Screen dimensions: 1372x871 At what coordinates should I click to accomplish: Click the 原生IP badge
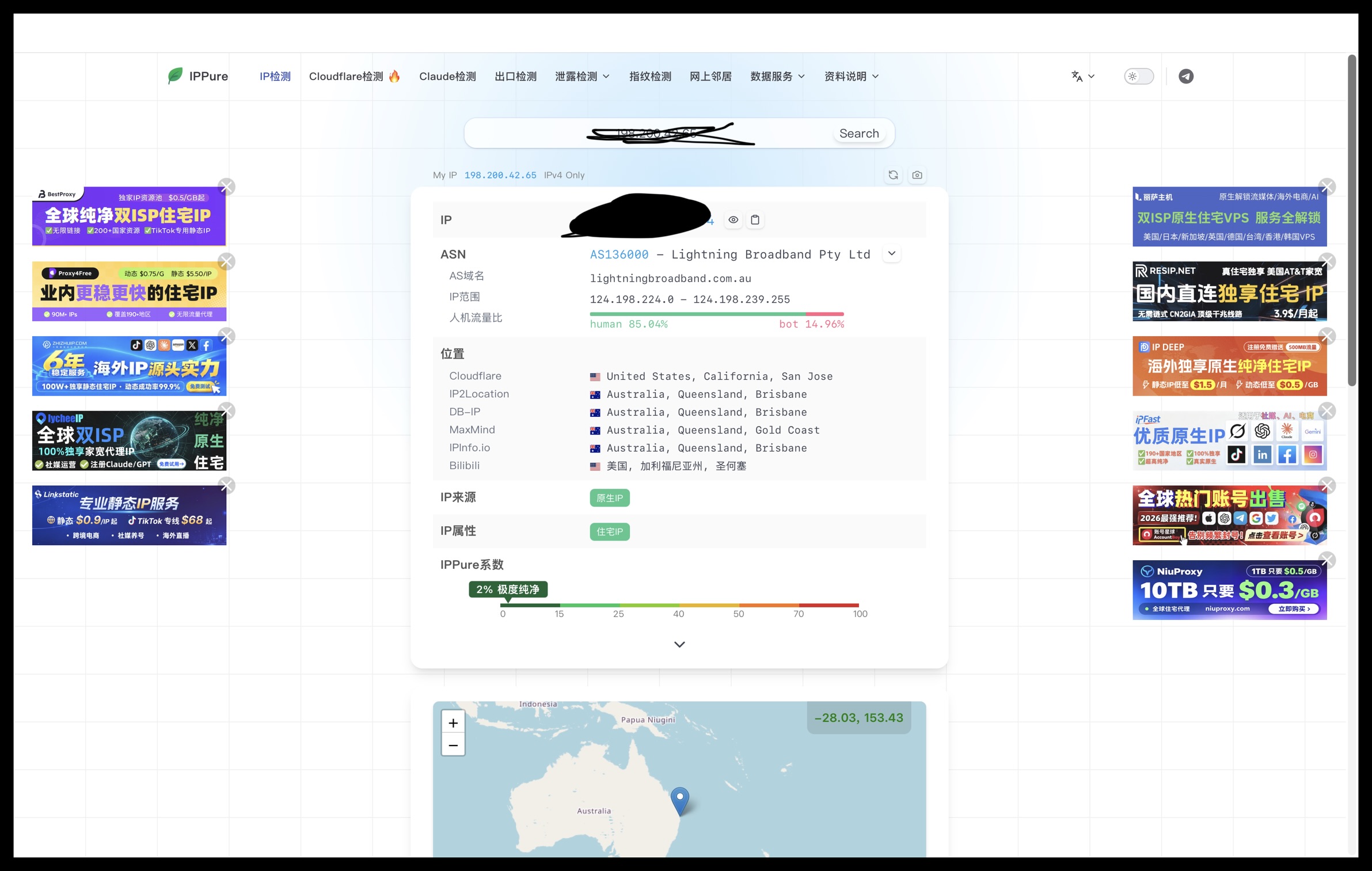tap(610, 498)
